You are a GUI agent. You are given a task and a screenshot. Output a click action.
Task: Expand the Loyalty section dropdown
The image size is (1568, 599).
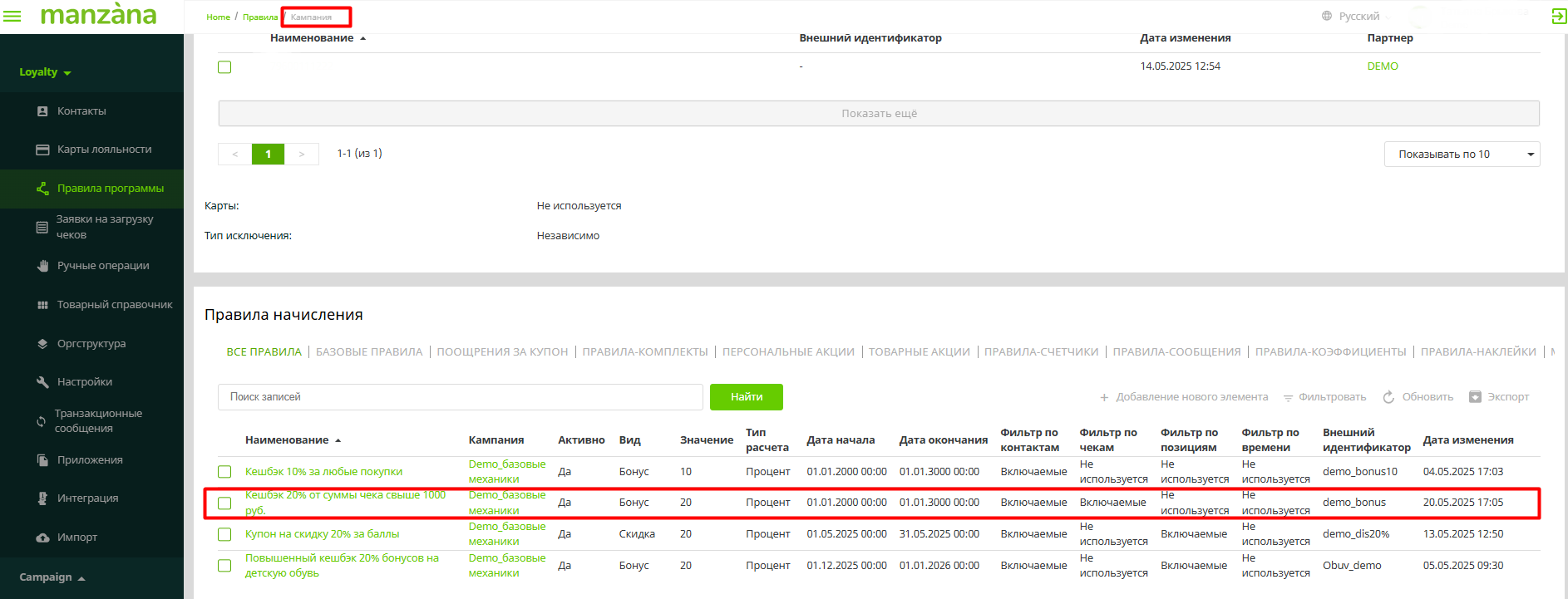(x=45, y=72)
